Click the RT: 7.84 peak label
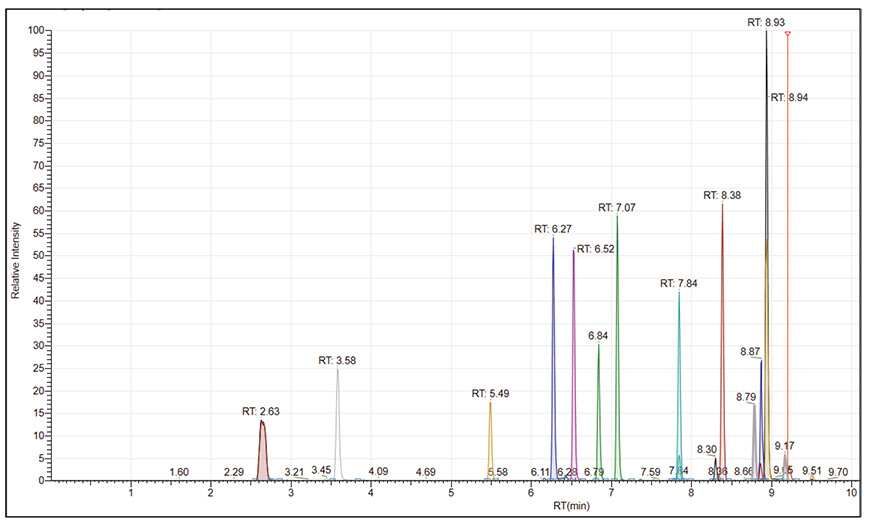The width and height of the screenshot is (870, 525). click(680, 284)
